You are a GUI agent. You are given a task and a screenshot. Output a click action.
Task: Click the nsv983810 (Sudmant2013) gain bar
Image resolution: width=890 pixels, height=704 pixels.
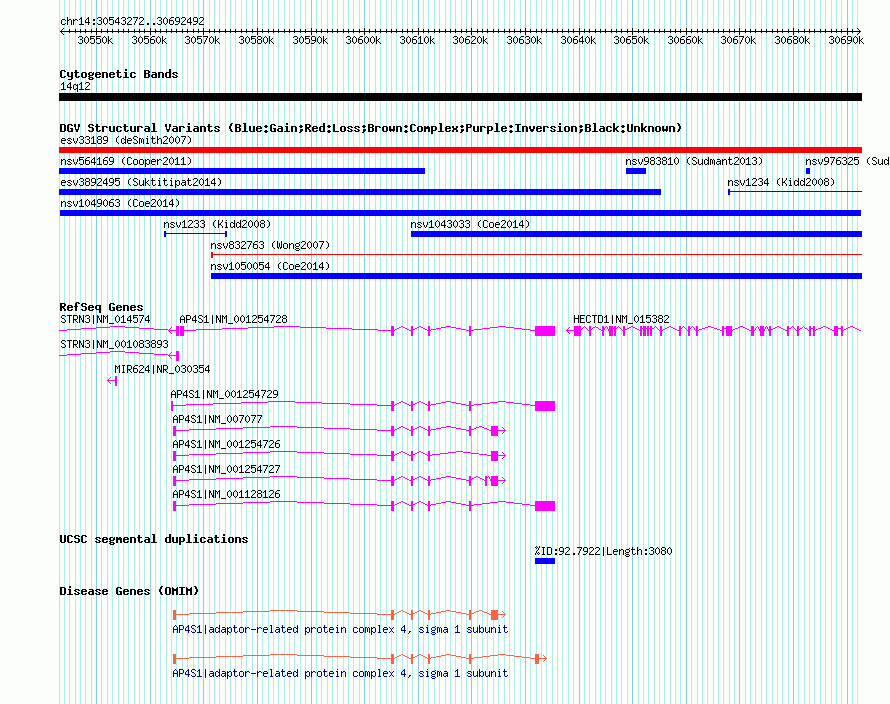coord(636,171)
